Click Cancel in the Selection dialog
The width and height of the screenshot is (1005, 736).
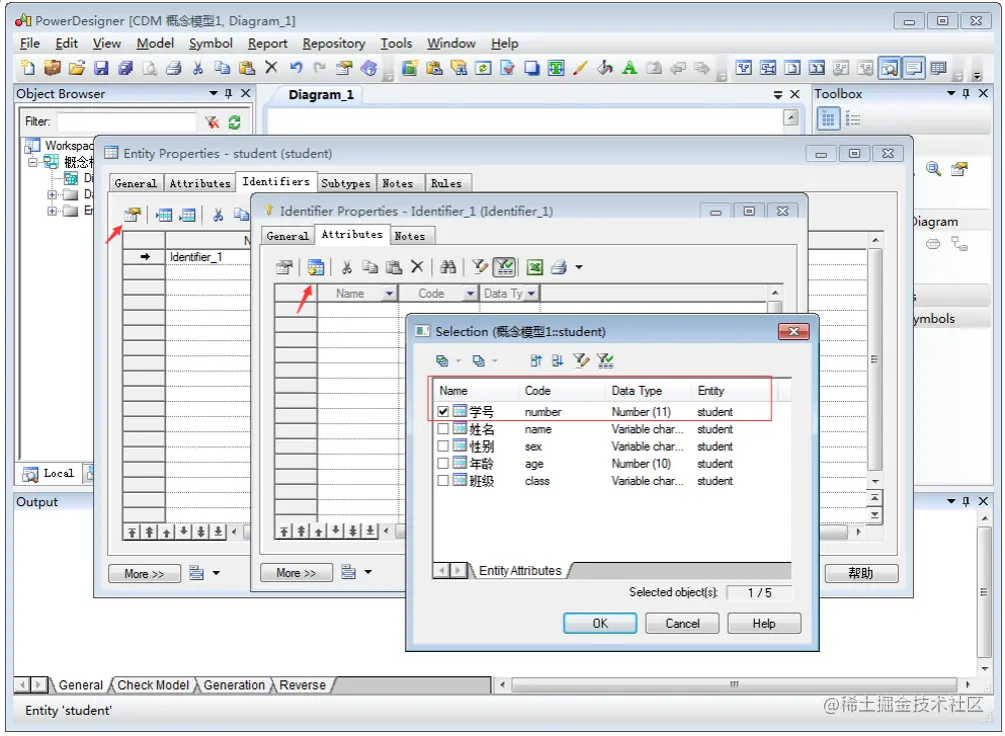pyautogui.click(x=682, y=623)
